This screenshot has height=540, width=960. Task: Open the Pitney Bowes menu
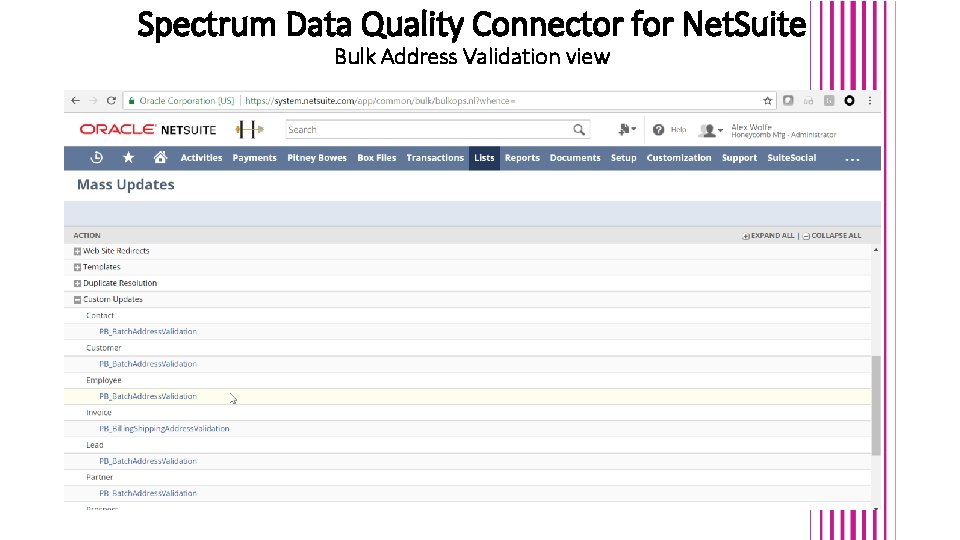coord(317,157)
